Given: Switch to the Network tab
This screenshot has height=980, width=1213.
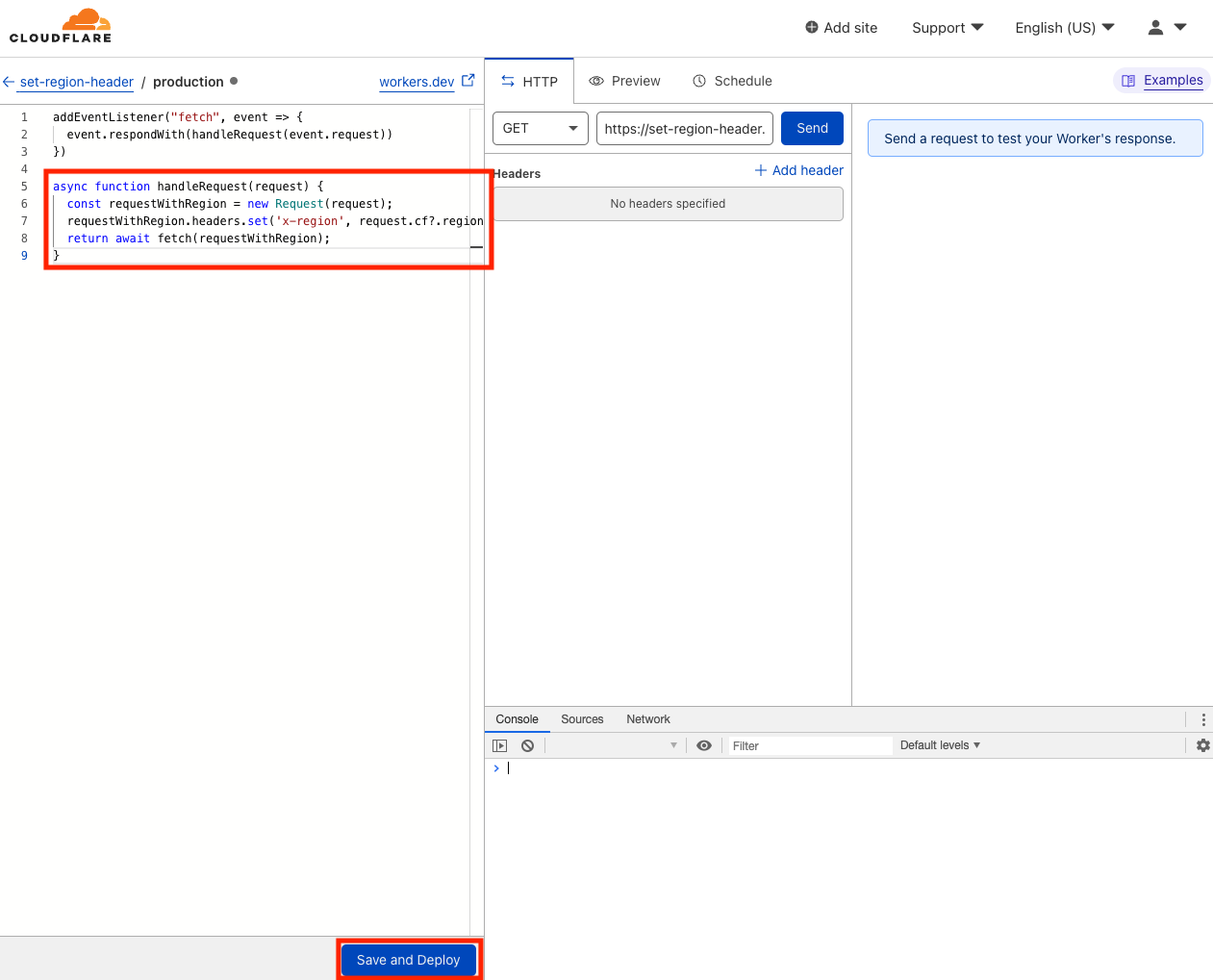Looking at the screenshot, I should tap(647, 718).
